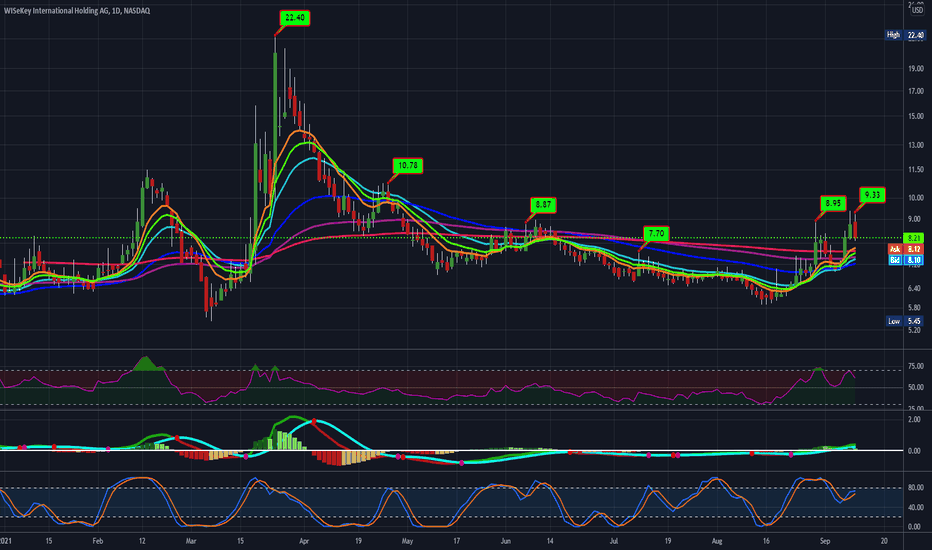
Task: Click 19.00 on the price scale
Action: (x=915, y=69)
